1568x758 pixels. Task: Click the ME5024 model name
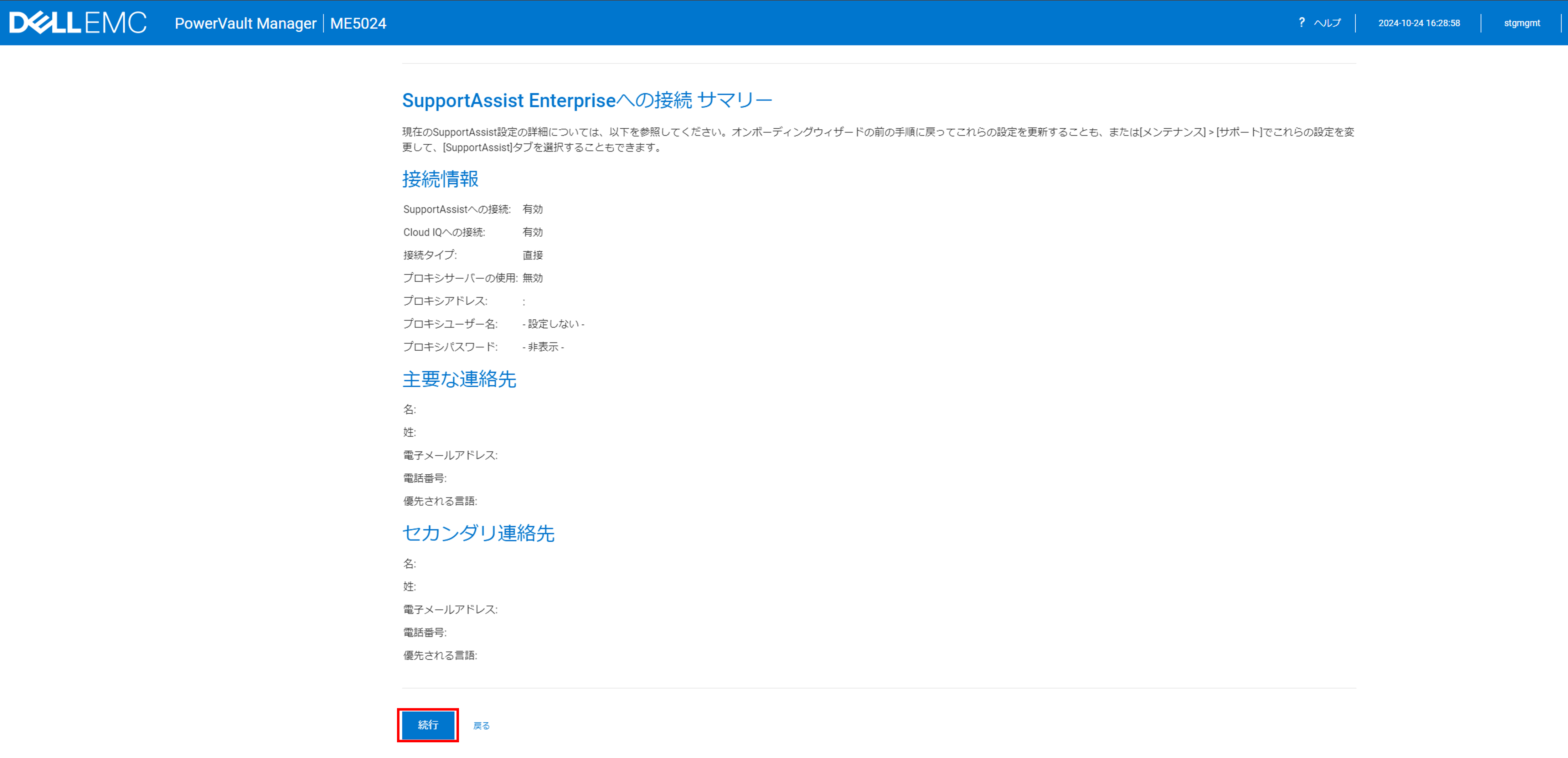click(x=358, y=23)
